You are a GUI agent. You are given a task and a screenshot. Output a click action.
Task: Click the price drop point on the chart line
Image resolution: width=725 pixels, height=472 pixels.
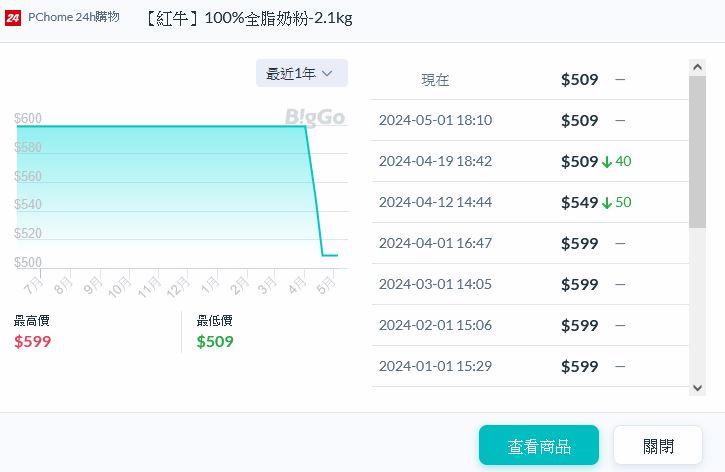point(306,127)
